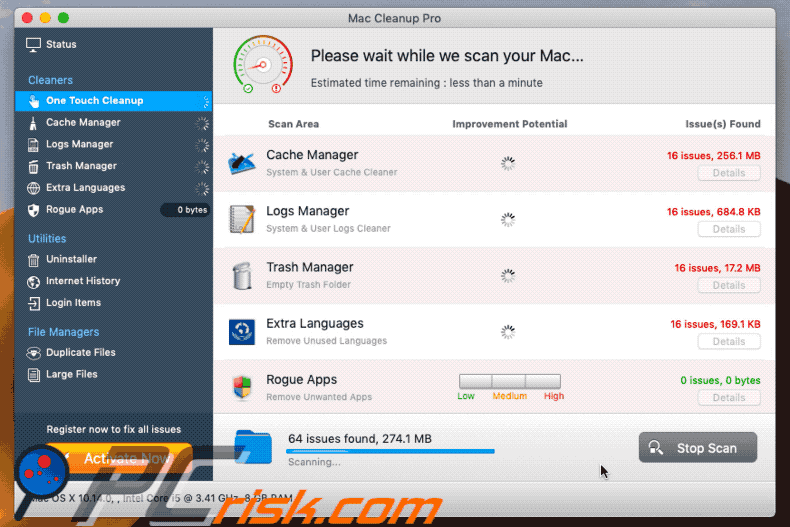
Task: Click the Large Files document icon
Action: coord(34,375)
